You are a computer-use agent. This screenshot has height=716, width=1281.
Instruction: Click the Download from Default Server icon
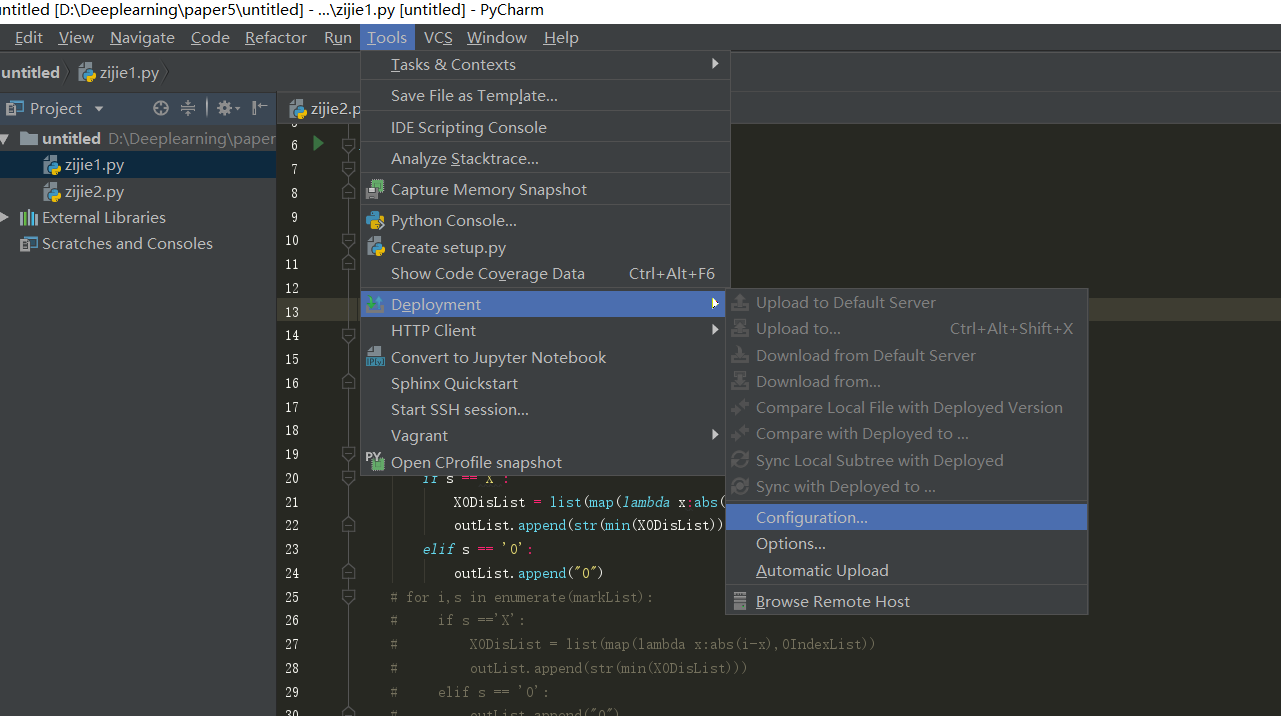point(740,355)
